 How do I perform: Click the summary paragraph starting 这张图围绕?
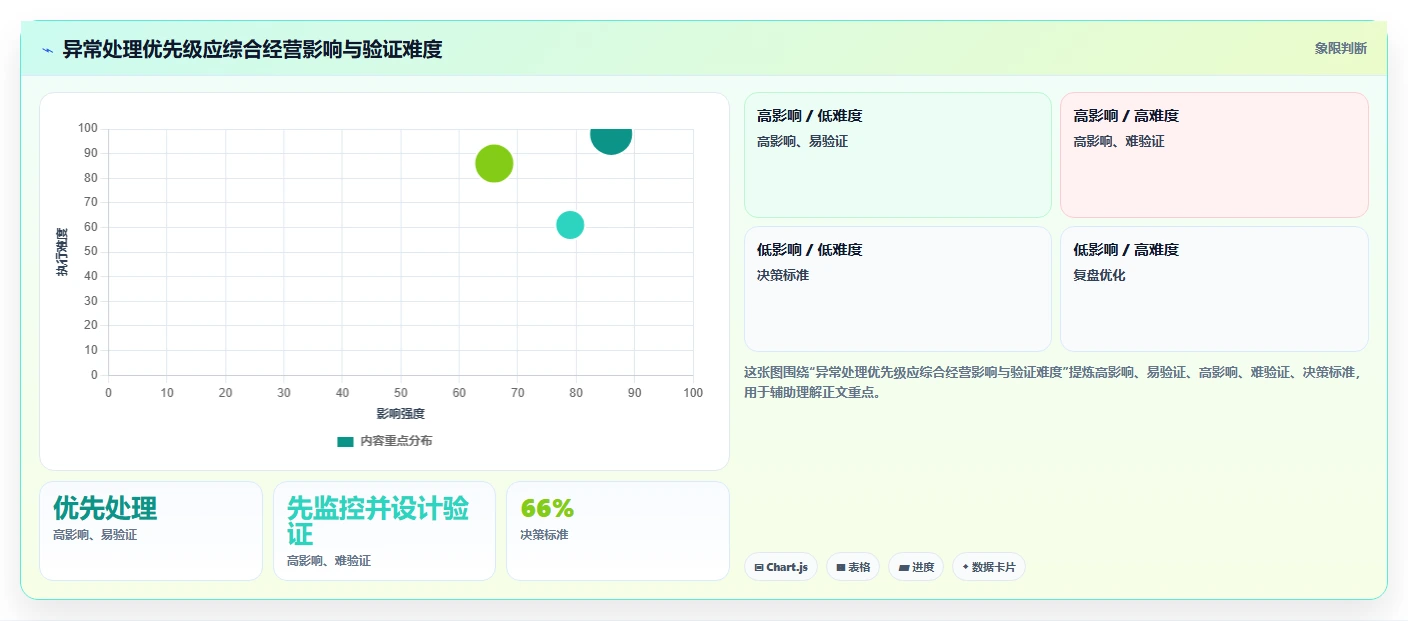click(x=1055, y=382)
